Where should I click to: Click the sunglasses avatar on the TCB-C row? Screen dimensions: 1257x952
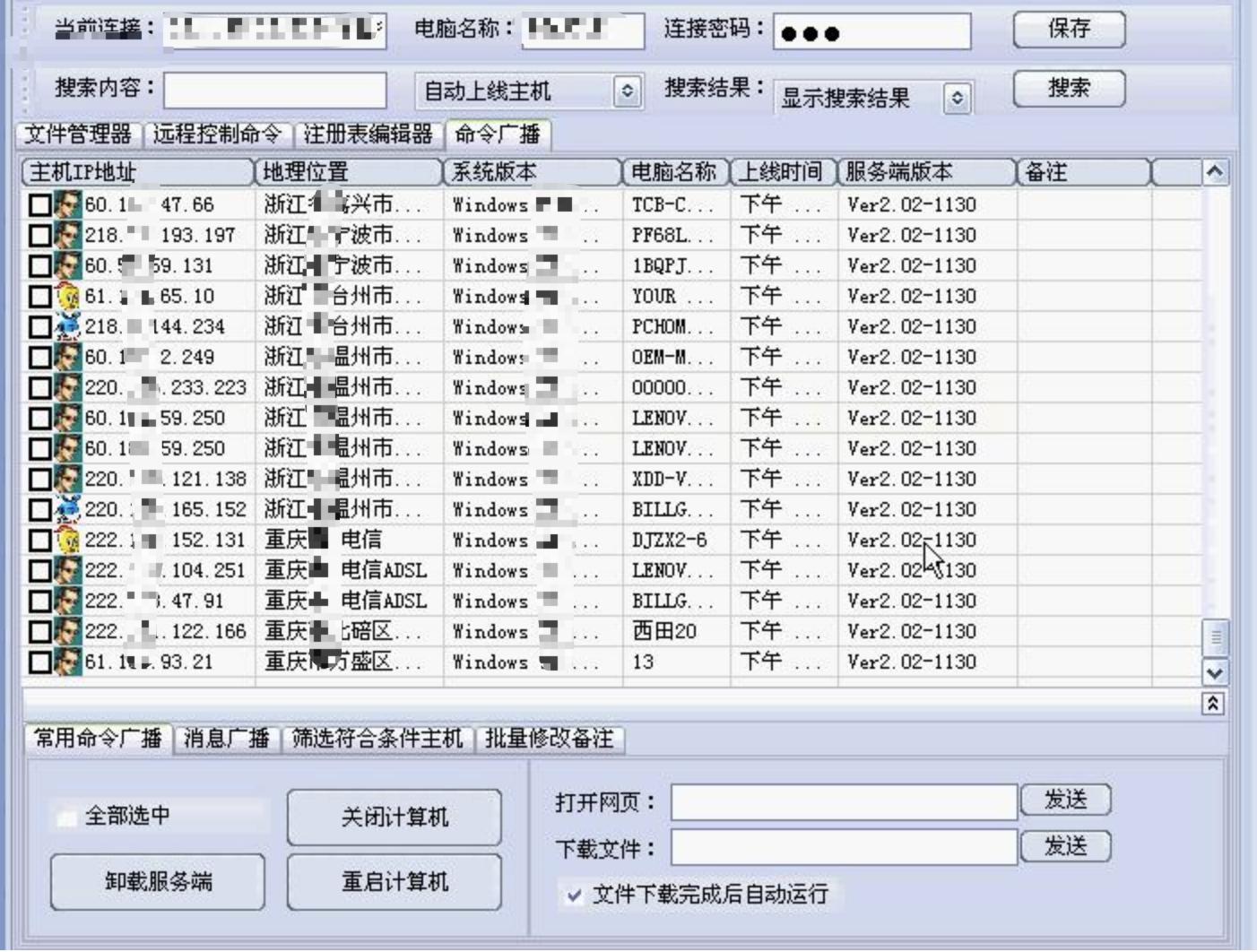(x=67, y=204)
